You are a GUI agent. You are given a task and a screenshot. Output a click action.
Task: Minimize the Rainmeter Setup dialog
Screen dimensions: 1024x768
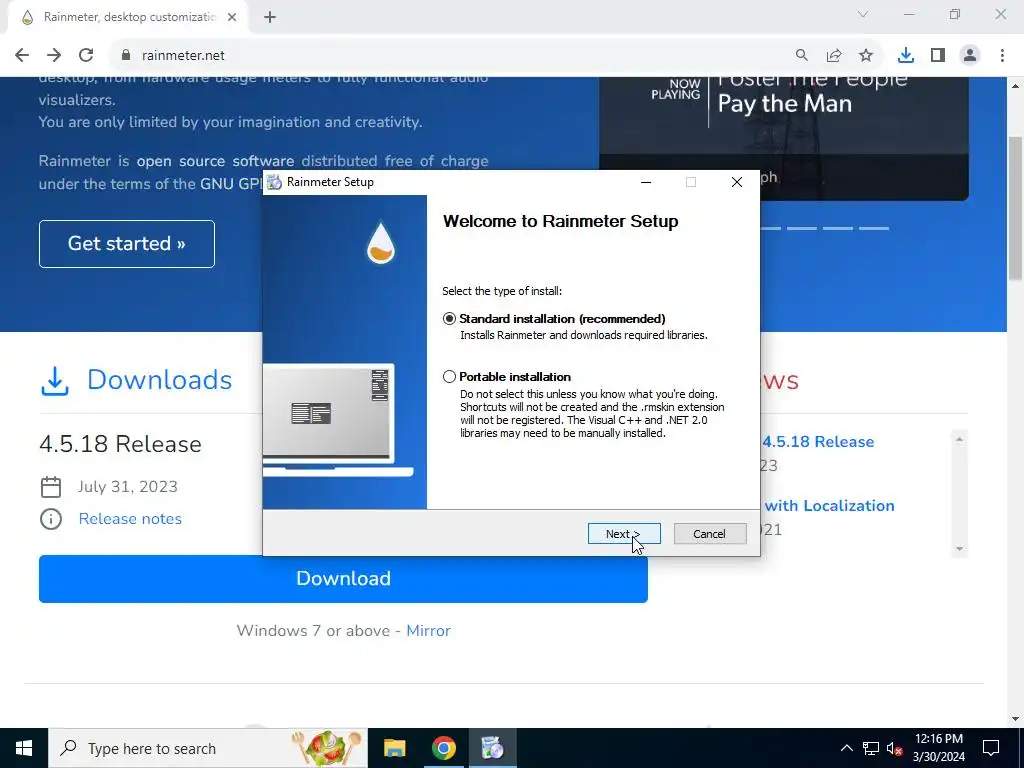coord(646,182)
